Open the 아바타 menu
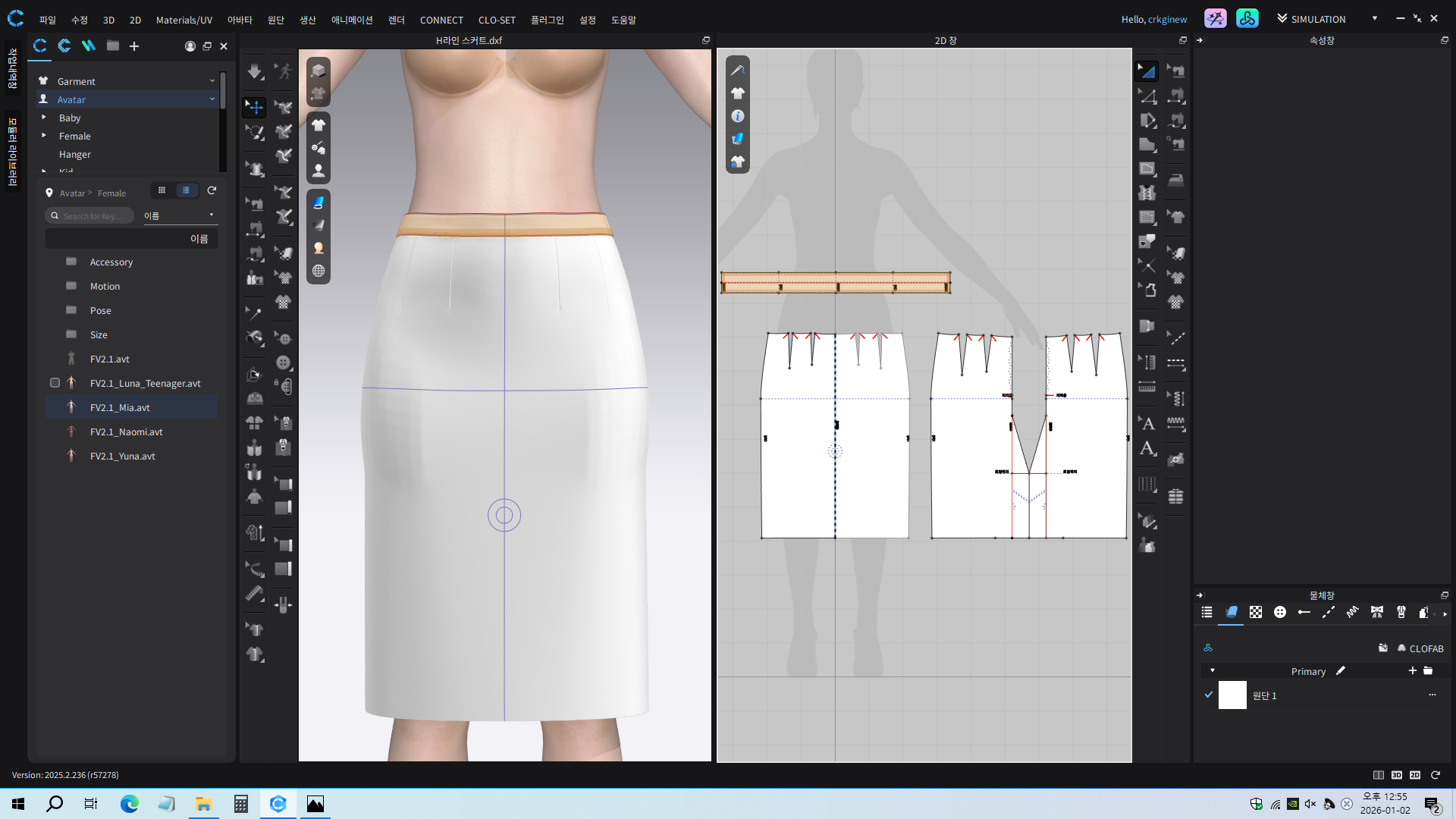The image size is (1456, 819). (240, 20)
